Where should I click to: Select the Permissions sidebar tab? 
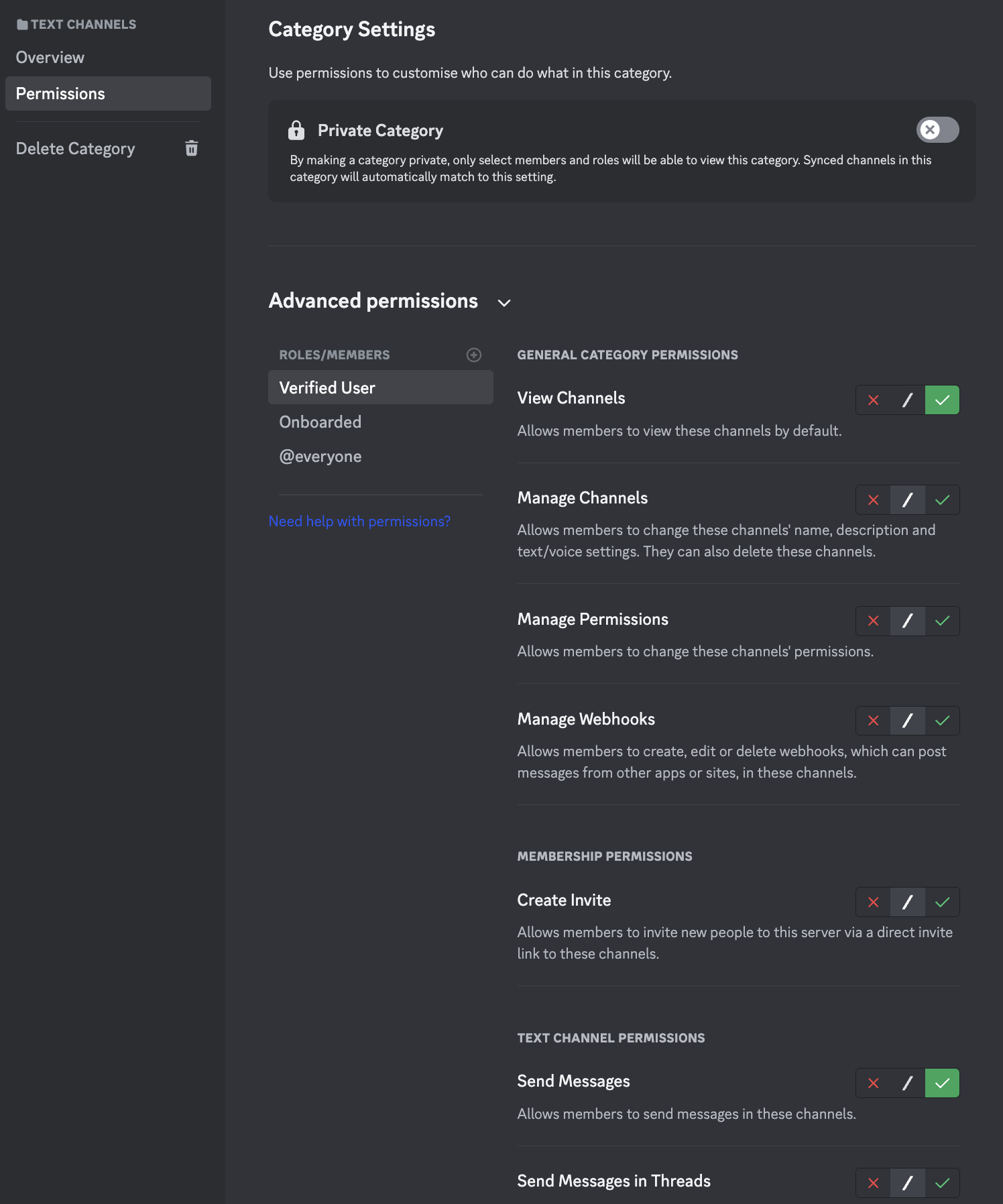(60, 94)
